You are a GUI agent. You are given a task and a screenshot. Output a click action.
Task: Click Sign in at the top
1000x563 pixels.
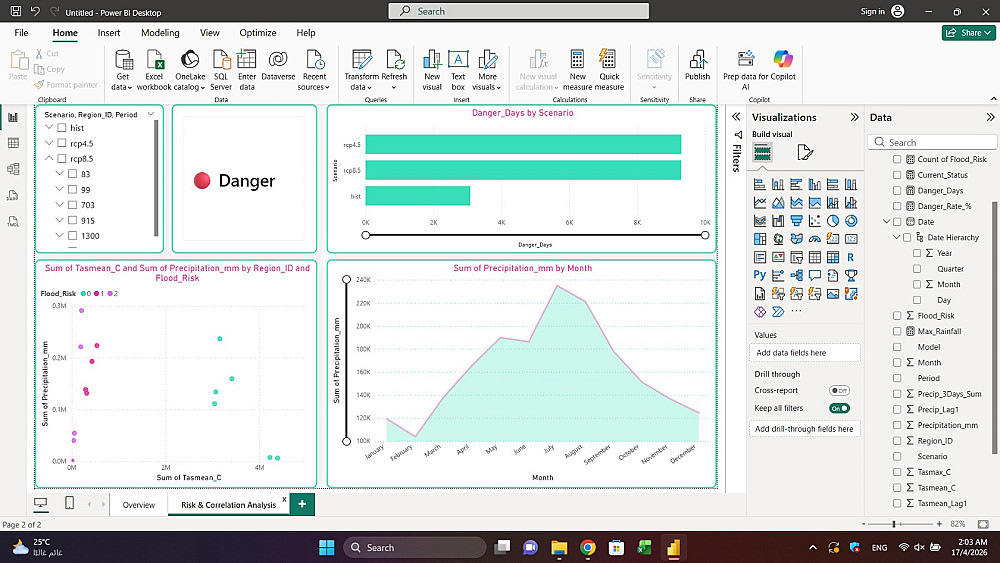click(x=873, y=11)
